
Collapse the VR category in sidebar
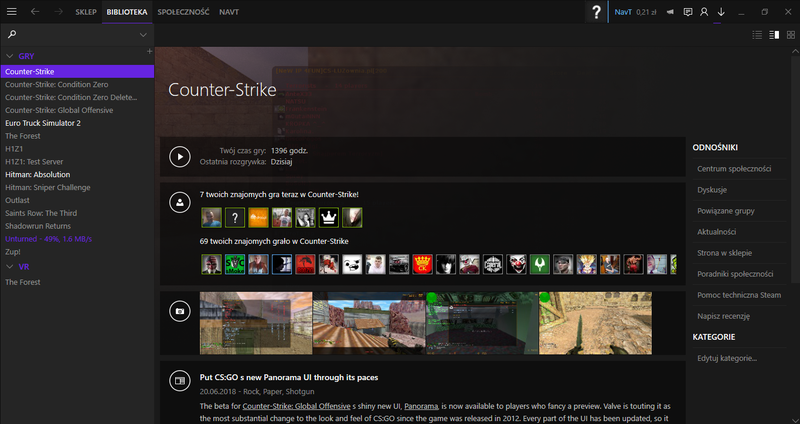pos(10,267)
